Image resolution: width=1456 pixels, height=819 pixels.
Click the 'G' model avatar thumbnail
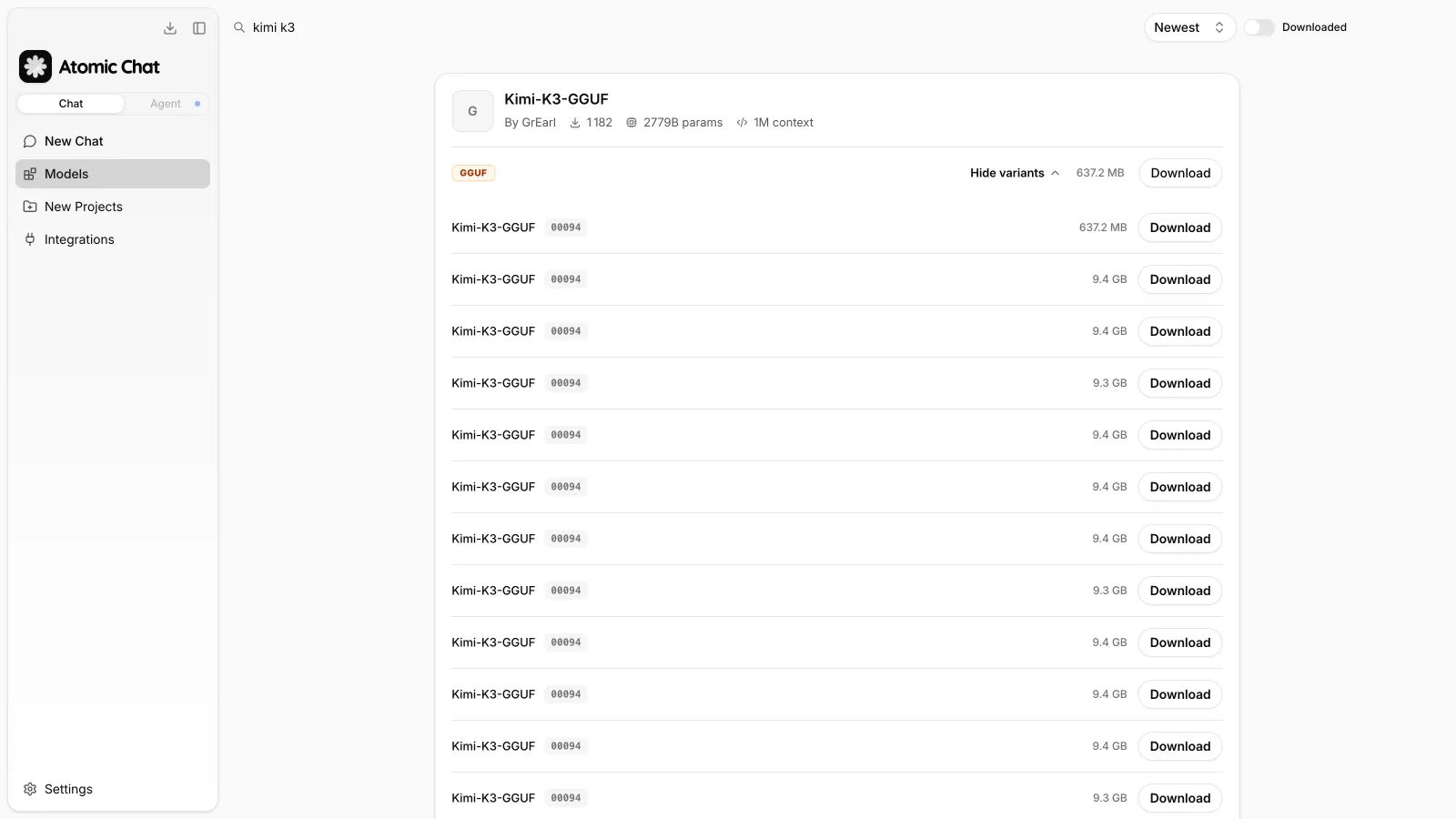click(472, 111)
